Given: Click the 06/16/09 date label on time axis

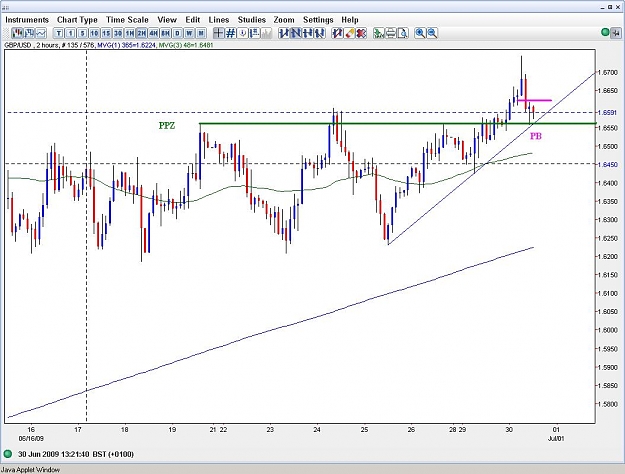Looking at the screenshot, I should pos(31,439).
